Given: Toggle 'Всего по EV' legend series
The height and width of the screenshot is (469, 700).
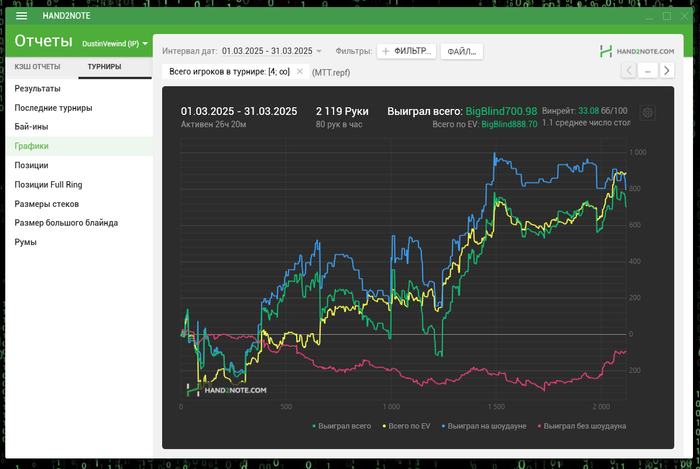Looking at the screenshot, I should coord(406,426).
